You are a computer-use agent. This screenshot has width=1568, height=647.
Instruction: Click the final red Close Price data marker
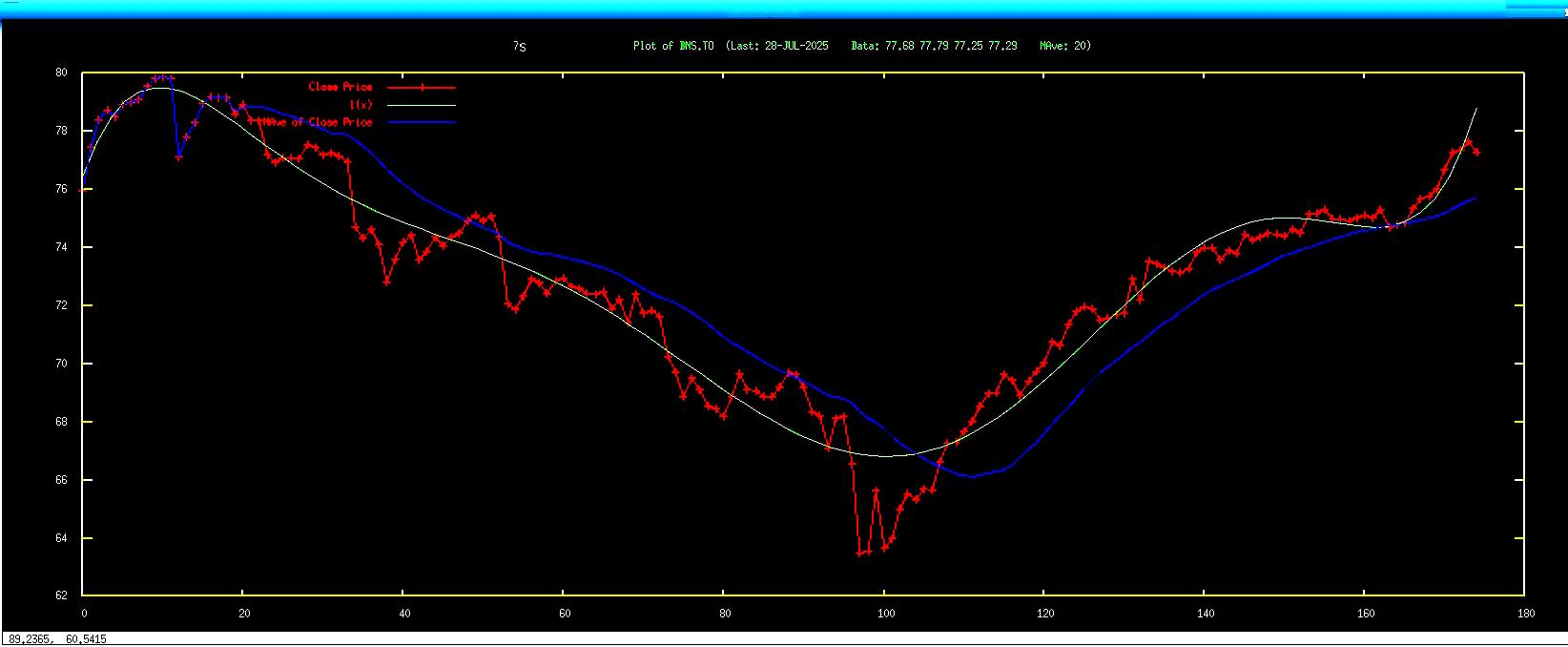(1476, 152)
